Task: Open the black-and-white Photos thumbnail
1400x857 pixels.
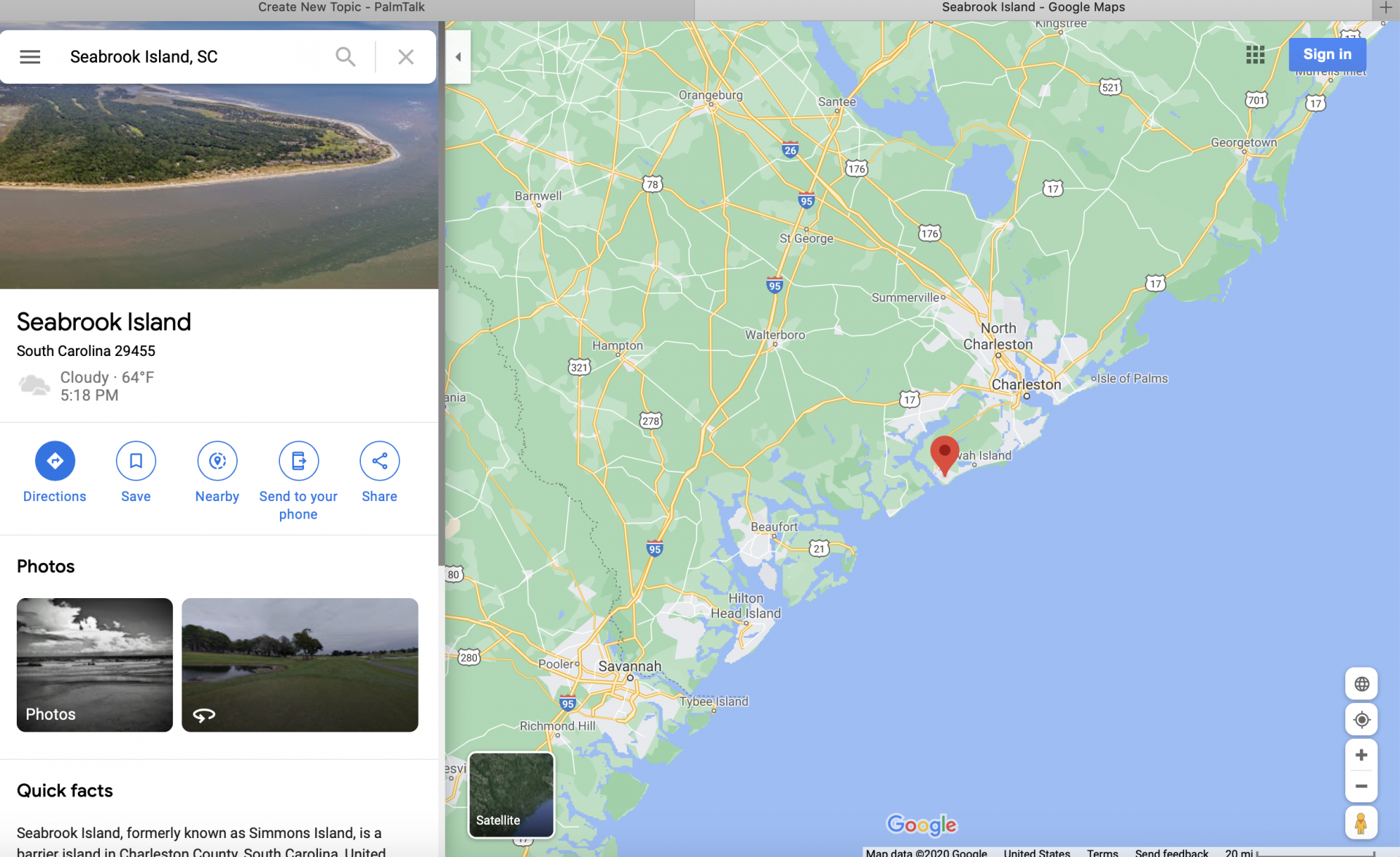Action: [x=95, y=664]
